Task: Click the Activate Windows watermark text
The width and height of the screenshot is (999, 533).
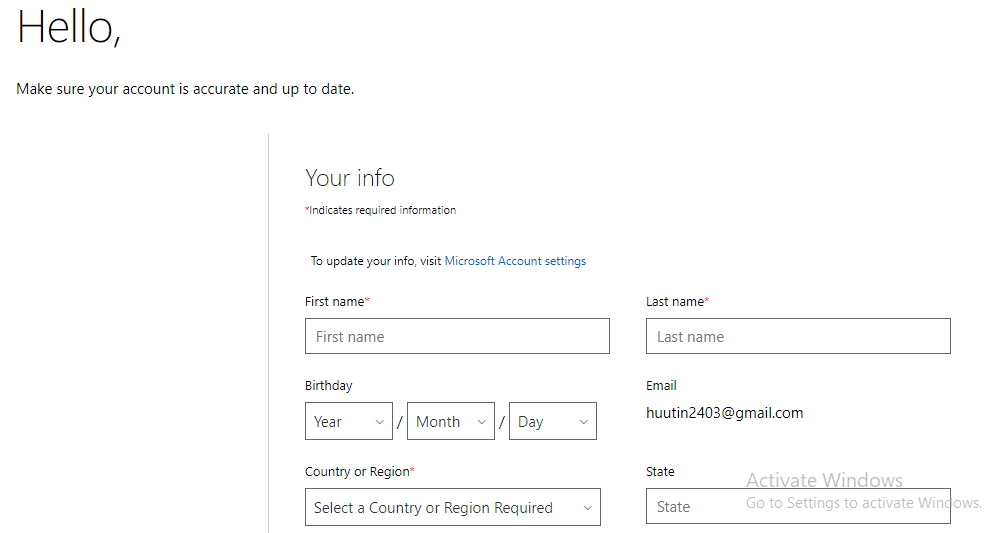Action: coord(824,480)
